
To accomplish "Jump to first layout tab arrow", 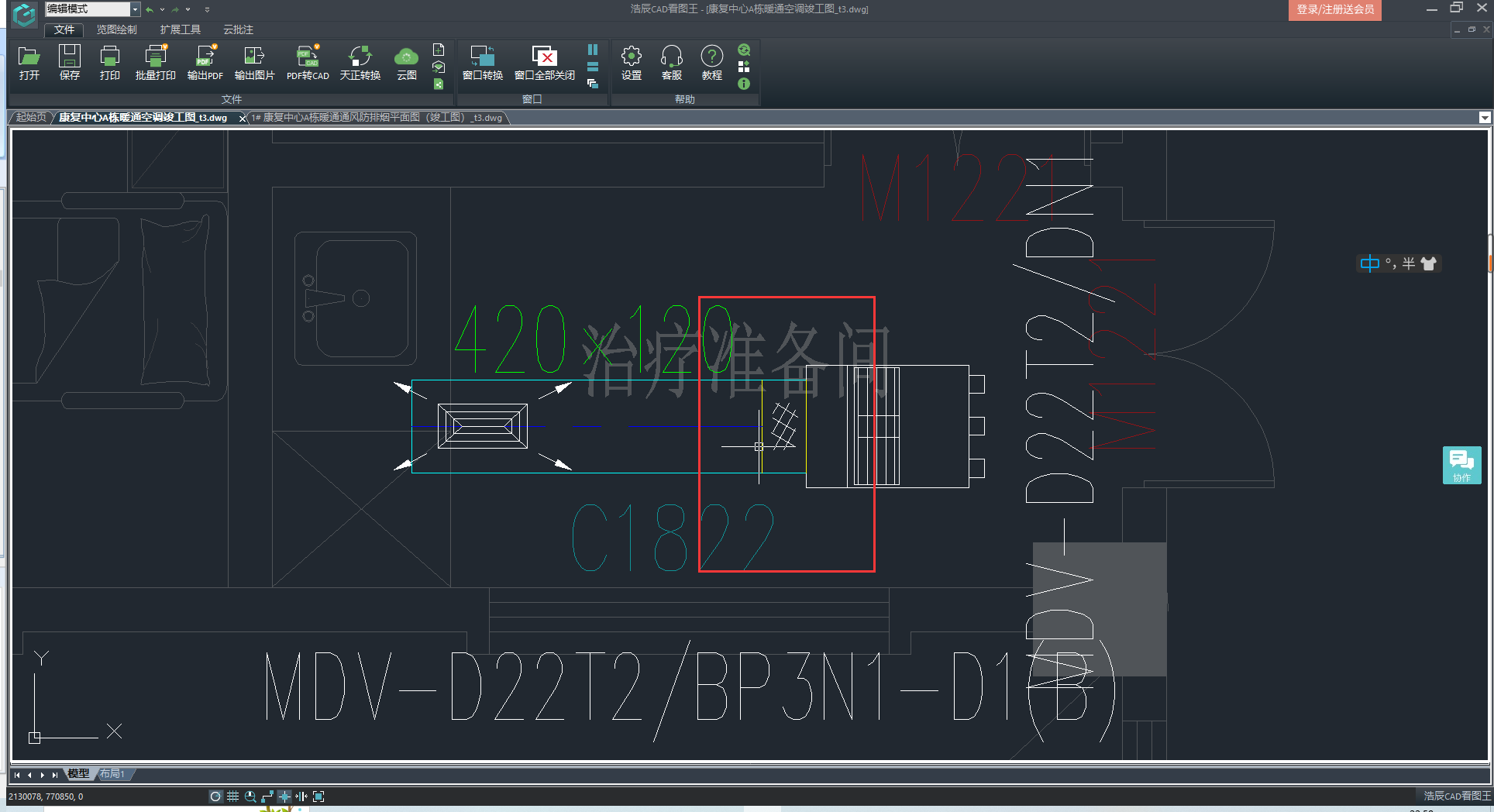I will 17,775.
